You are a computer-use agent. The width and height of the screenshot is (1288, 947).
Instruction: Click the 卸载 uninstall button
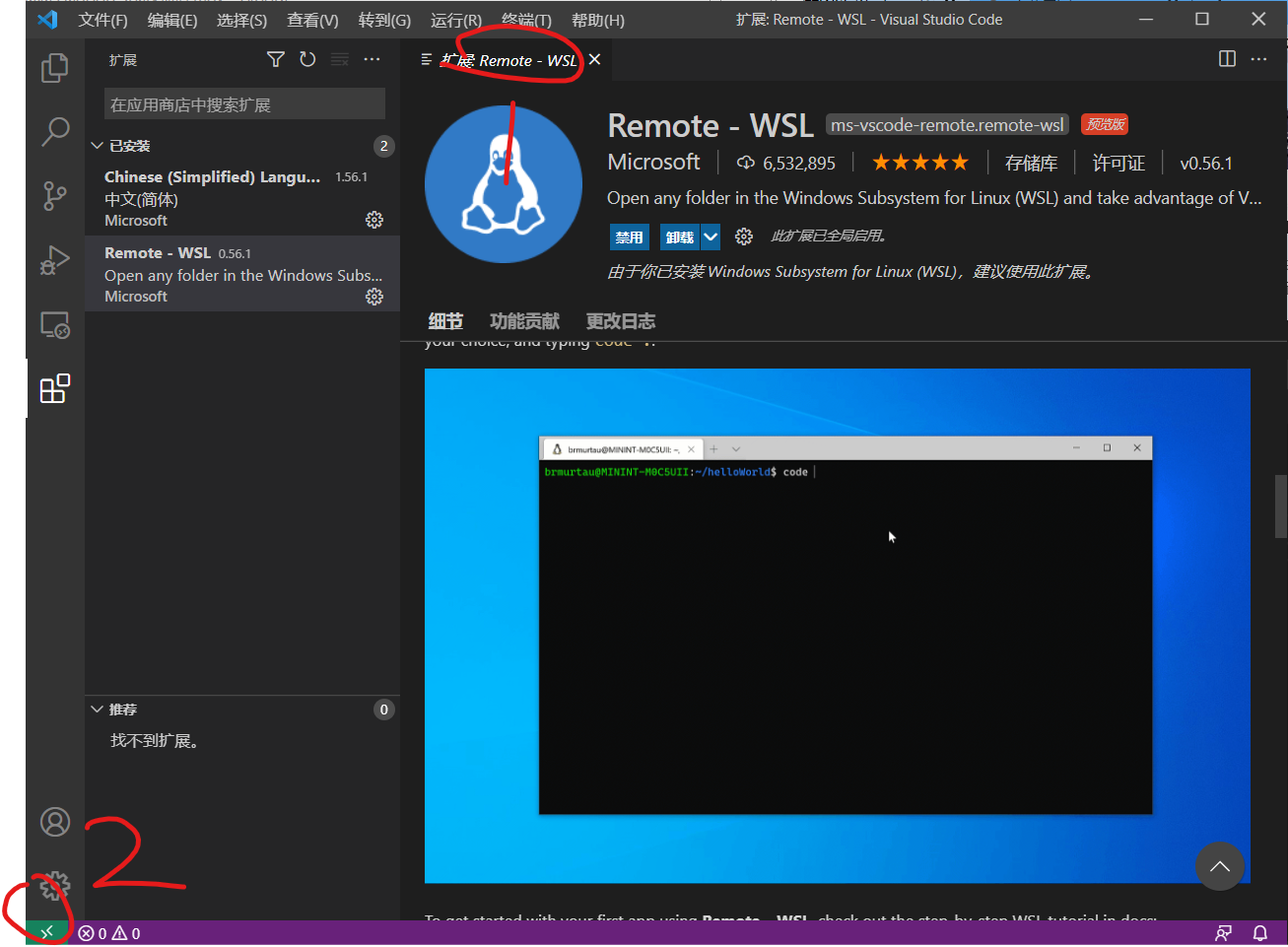coord(679,237)
